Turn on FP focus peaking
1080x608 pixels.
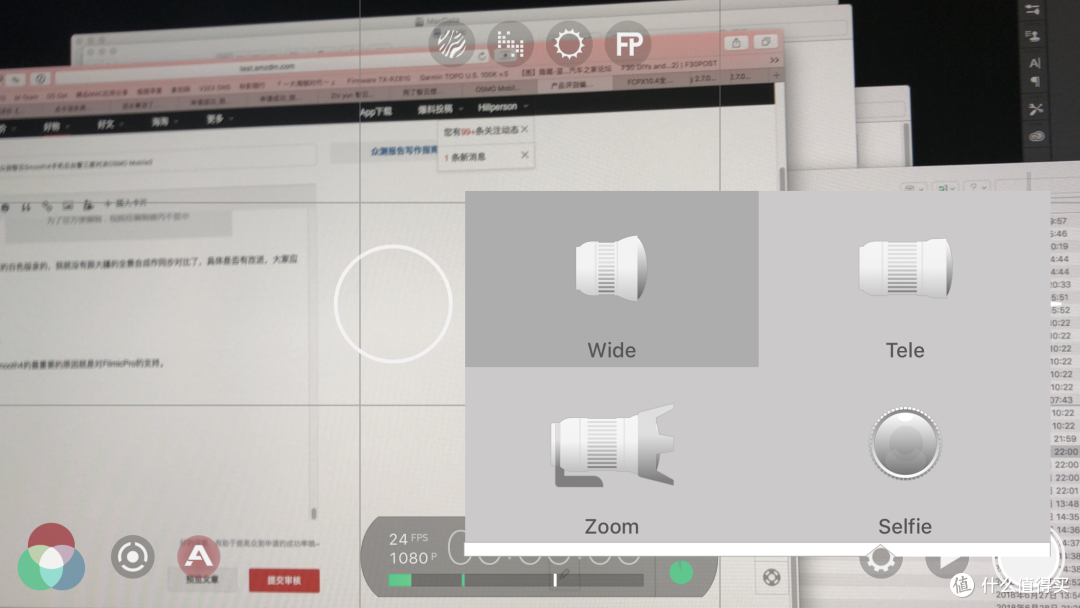coord(628,44)
